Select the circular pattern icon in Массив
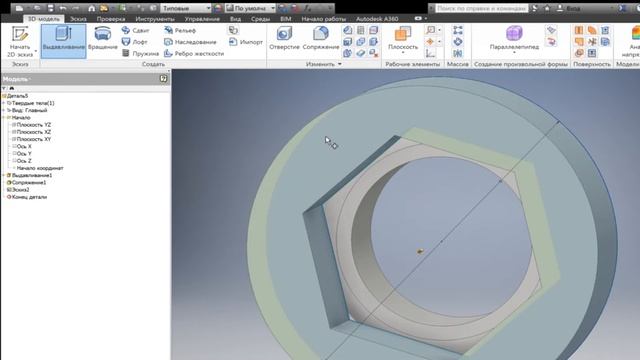The height and width of the screenshot is (360, 640). (458, 42)
